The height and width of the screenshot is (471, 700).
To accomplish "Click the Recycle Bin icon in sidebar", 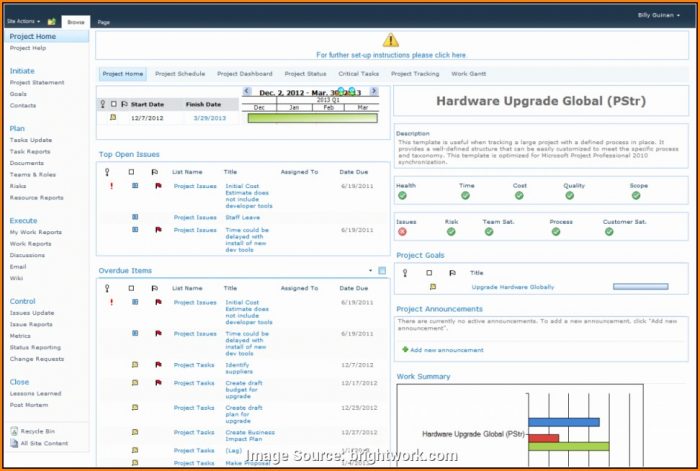I will (x=14, y=430).
